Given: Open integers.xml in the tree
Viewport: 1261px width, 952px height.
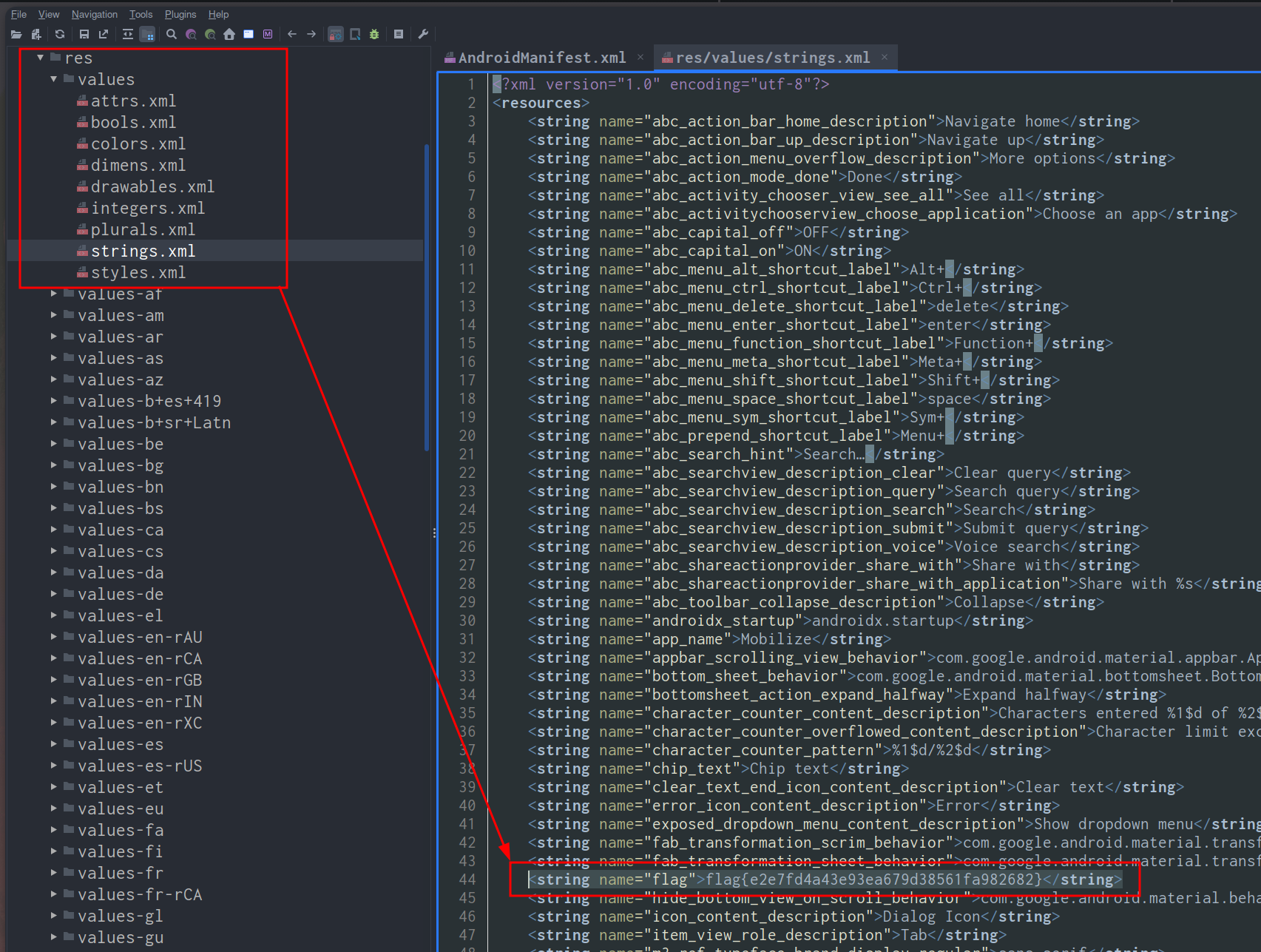Looking at the screenshot, I should [x=141, y=208].
